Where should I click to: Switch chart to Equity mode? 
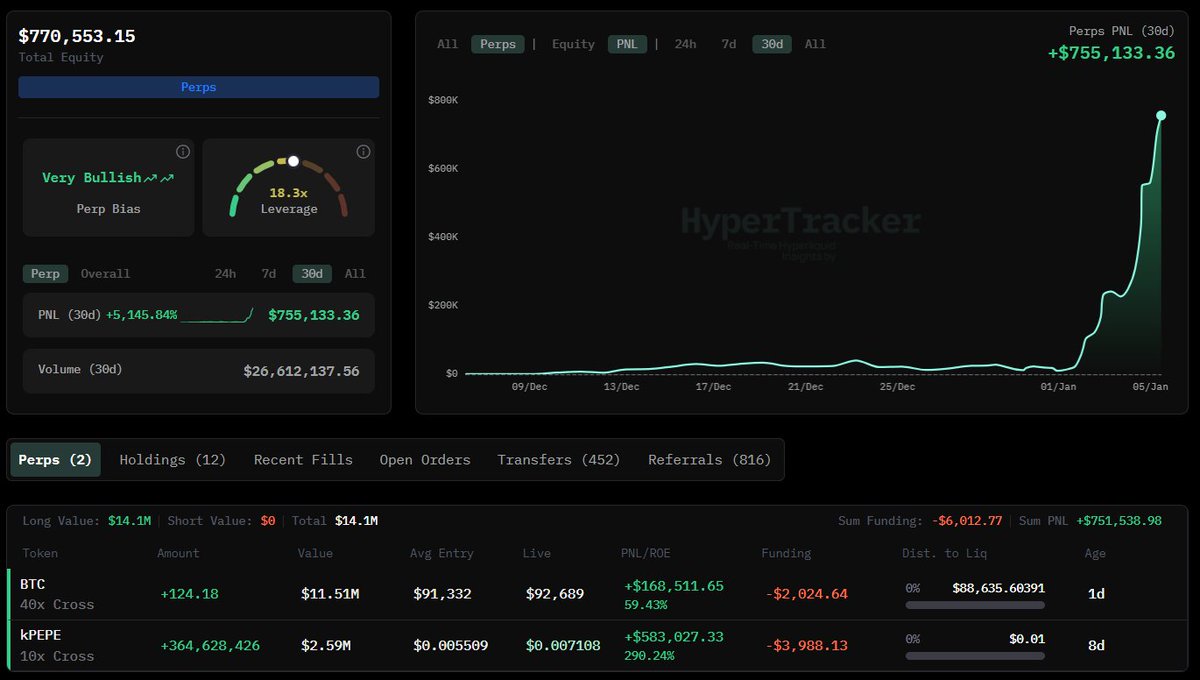pyautogui.click(x=573, y=44)
